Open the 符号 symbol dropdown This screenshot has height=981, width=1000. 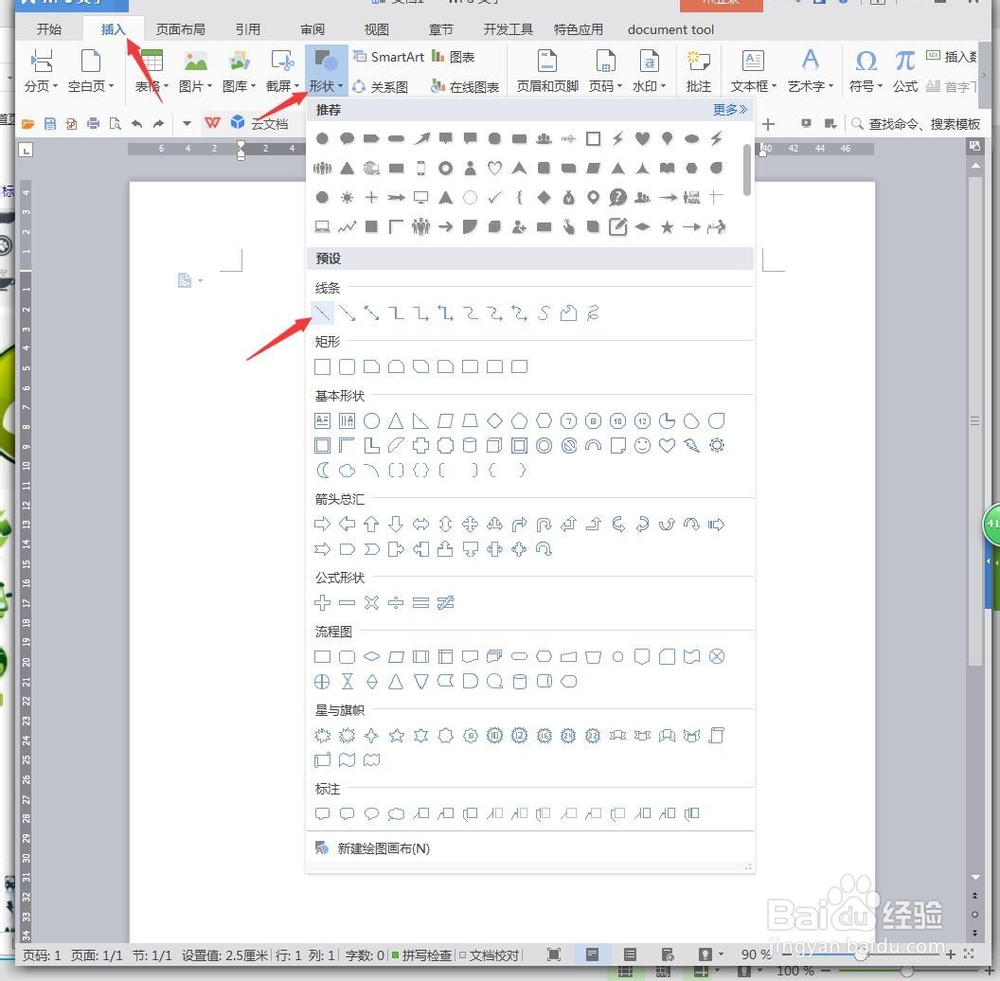[865, 86]
